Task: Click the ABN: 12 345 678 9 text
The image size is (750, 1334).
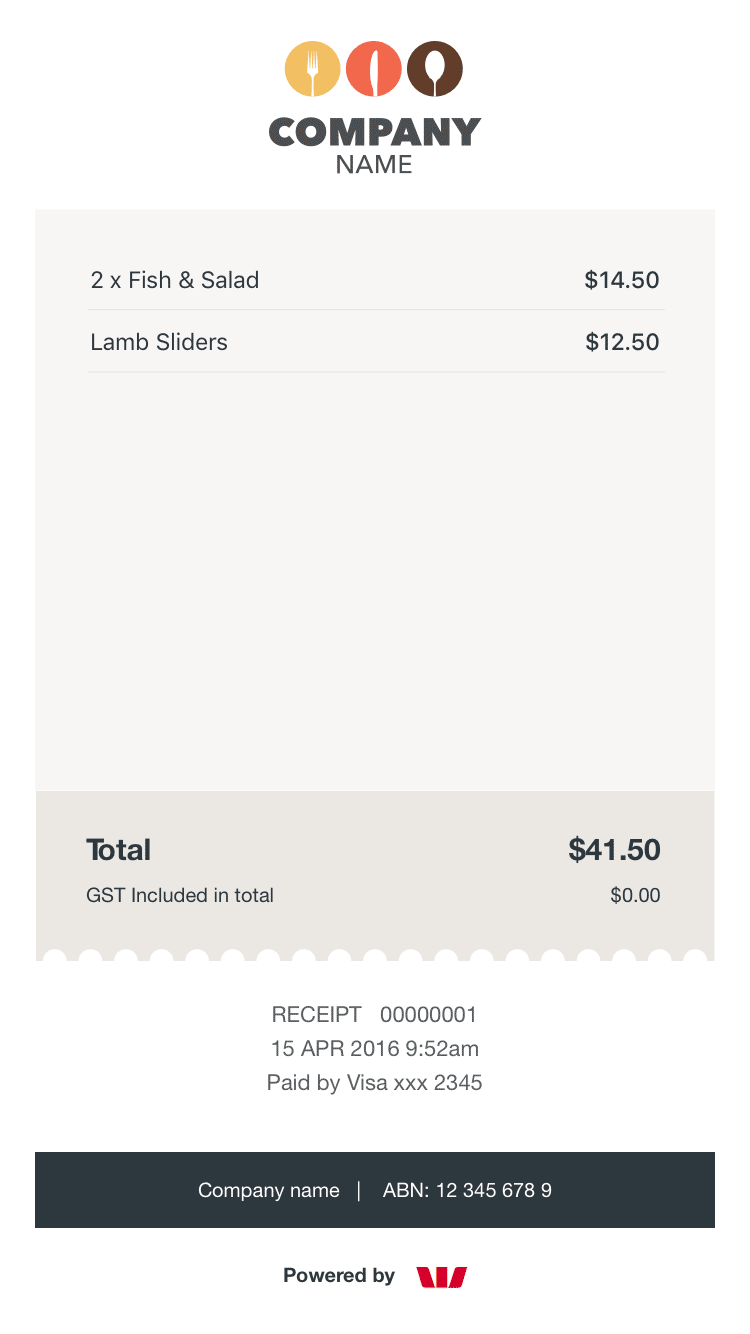Action: pos(467,1190)
